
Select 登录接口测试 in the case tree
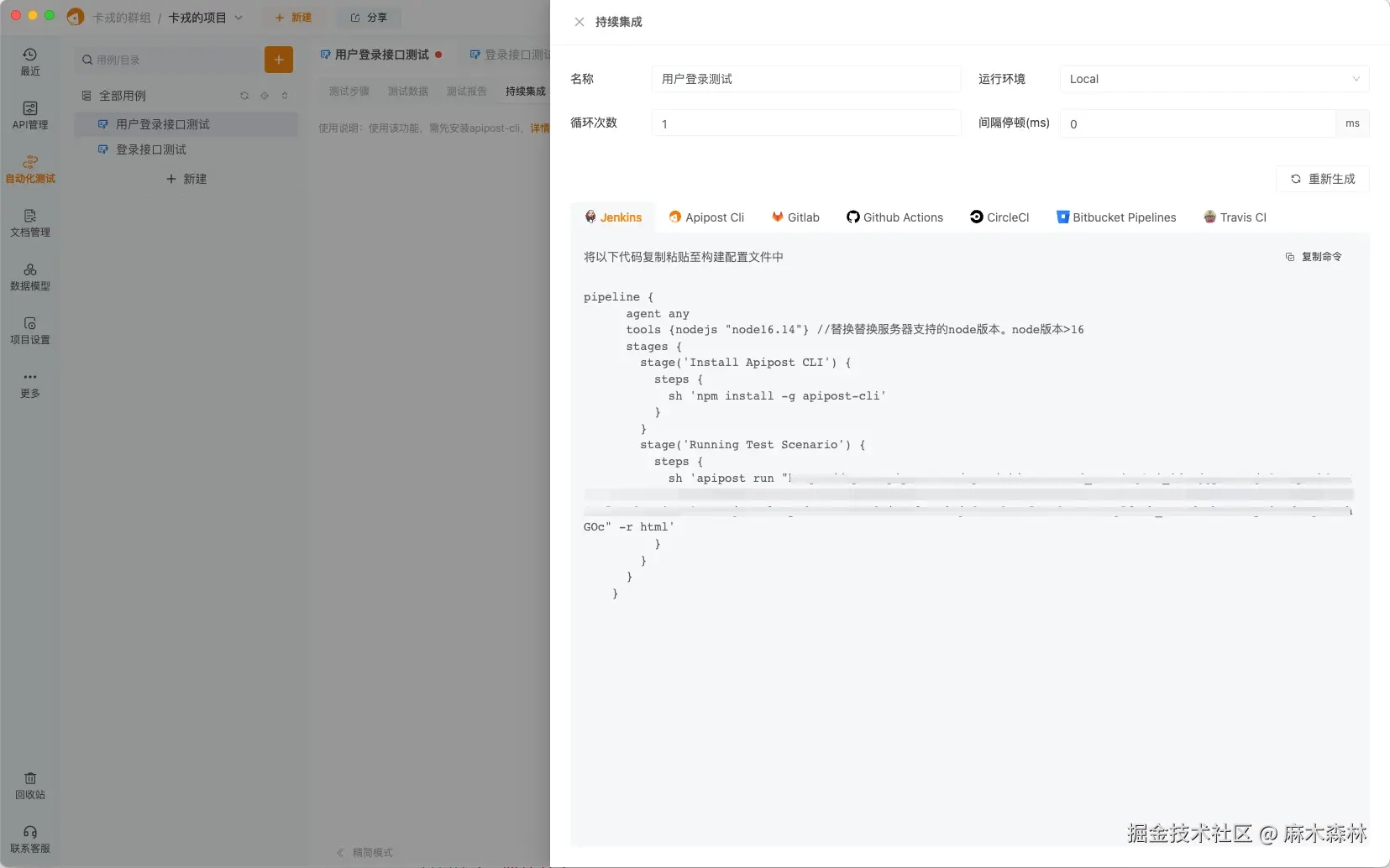[186, 149]
